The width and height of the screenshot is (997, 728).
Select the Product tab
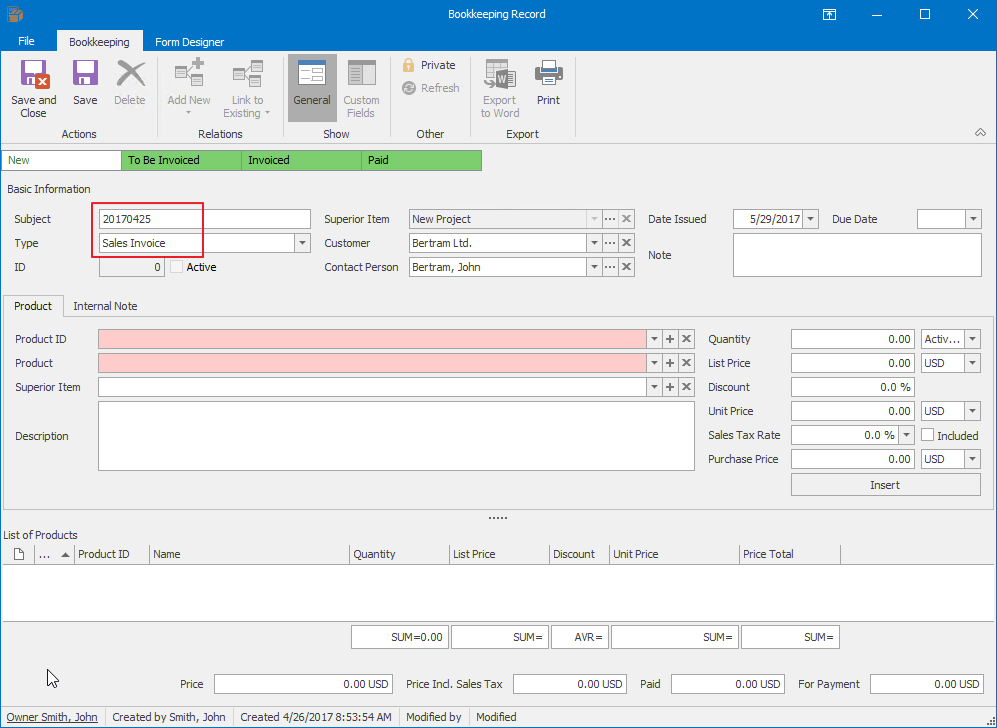click(x=33, y=306)
